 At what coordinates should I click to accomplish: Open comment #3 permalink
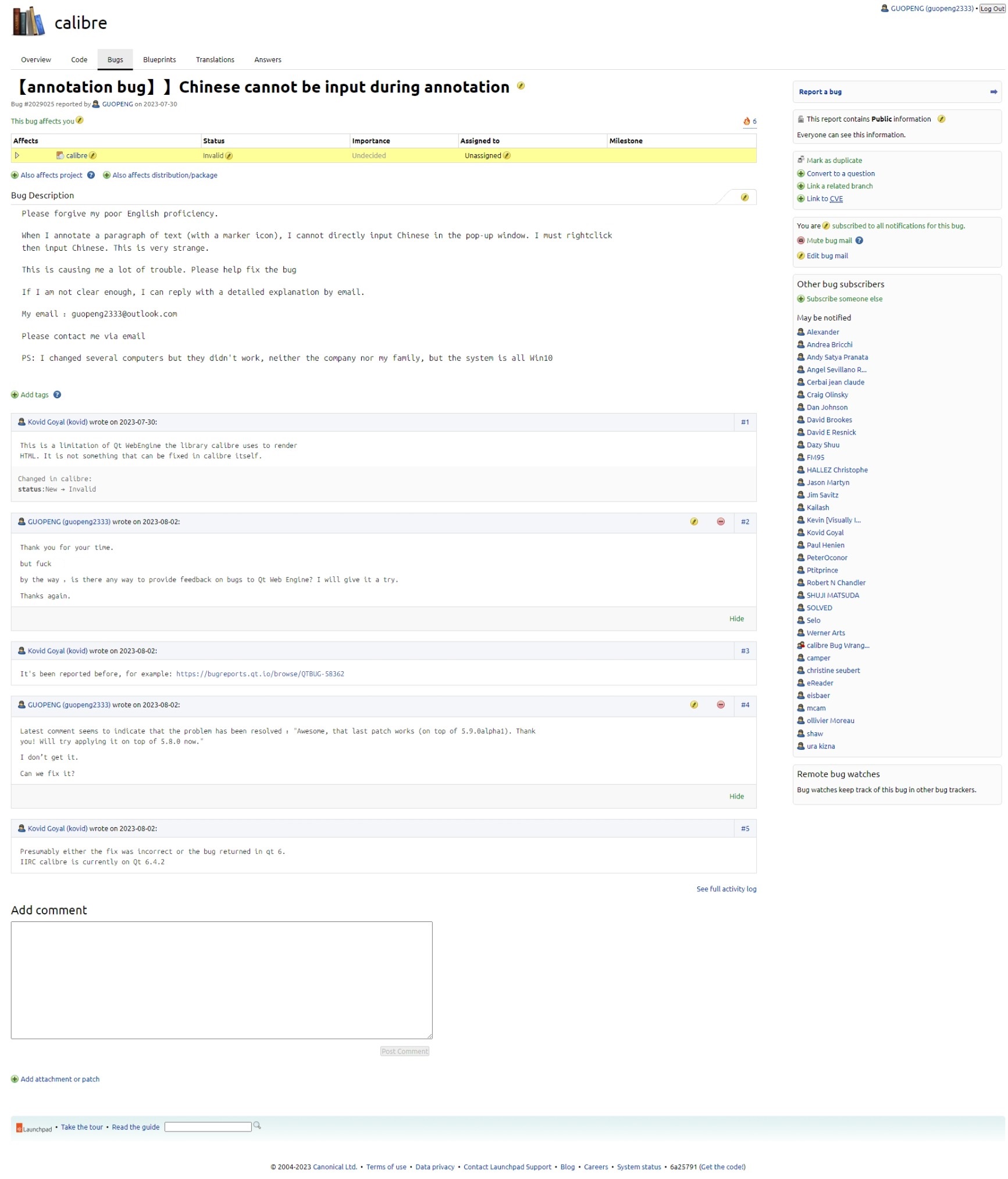[x=745, y=651]
